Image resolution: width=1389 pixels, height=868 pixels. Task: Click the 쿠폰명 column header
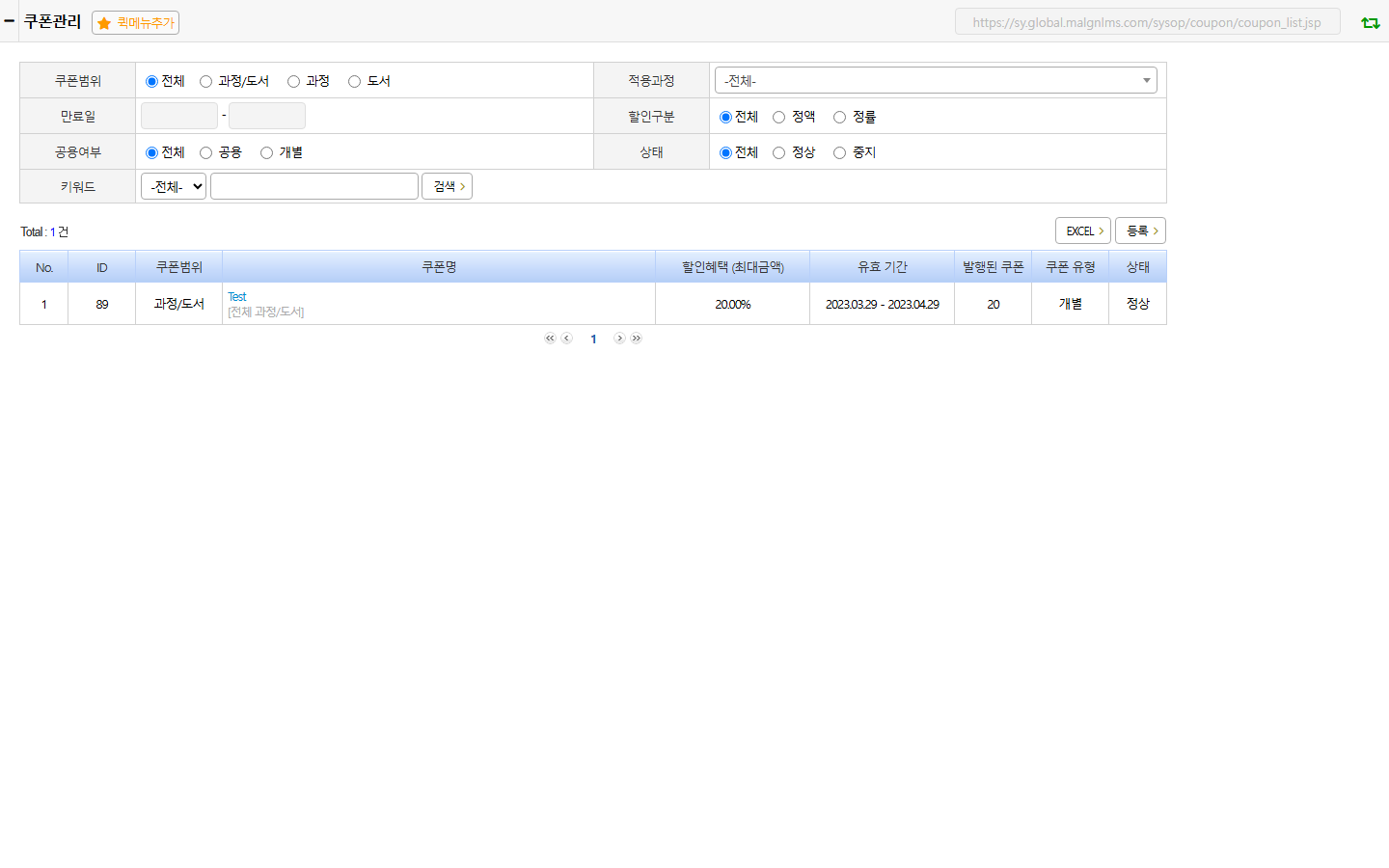pyautogui.click(x=439, y=267)
